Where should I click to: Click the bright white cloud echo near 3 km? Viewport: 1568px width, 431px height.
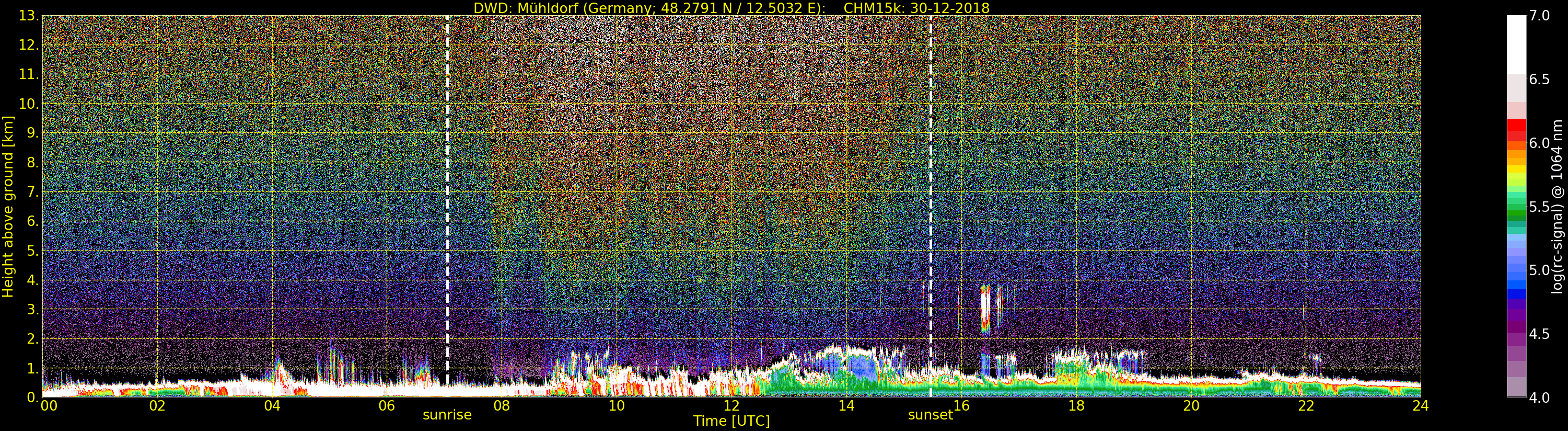[x=985, y=309]
